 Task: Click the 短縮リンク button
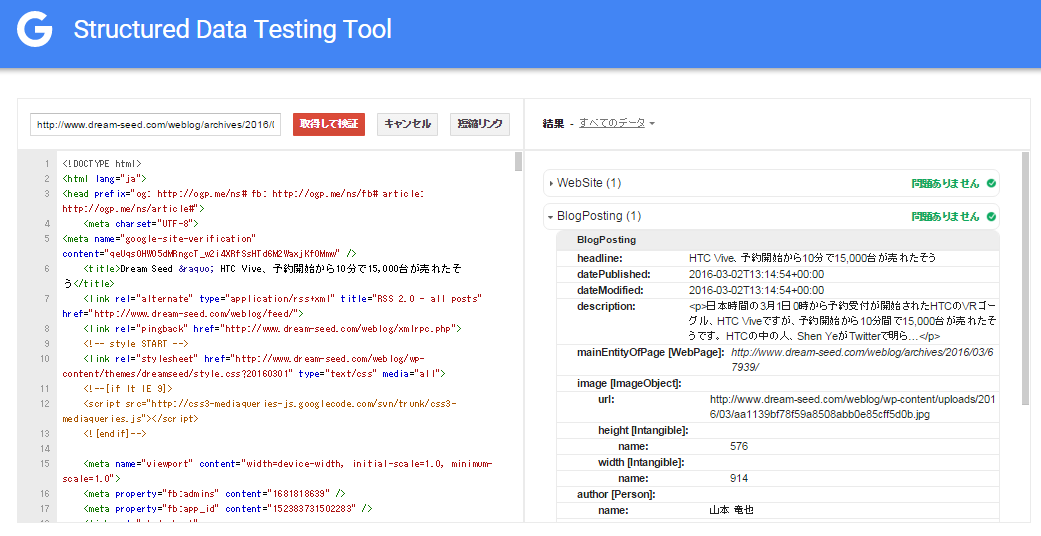(x=480, y=124)
